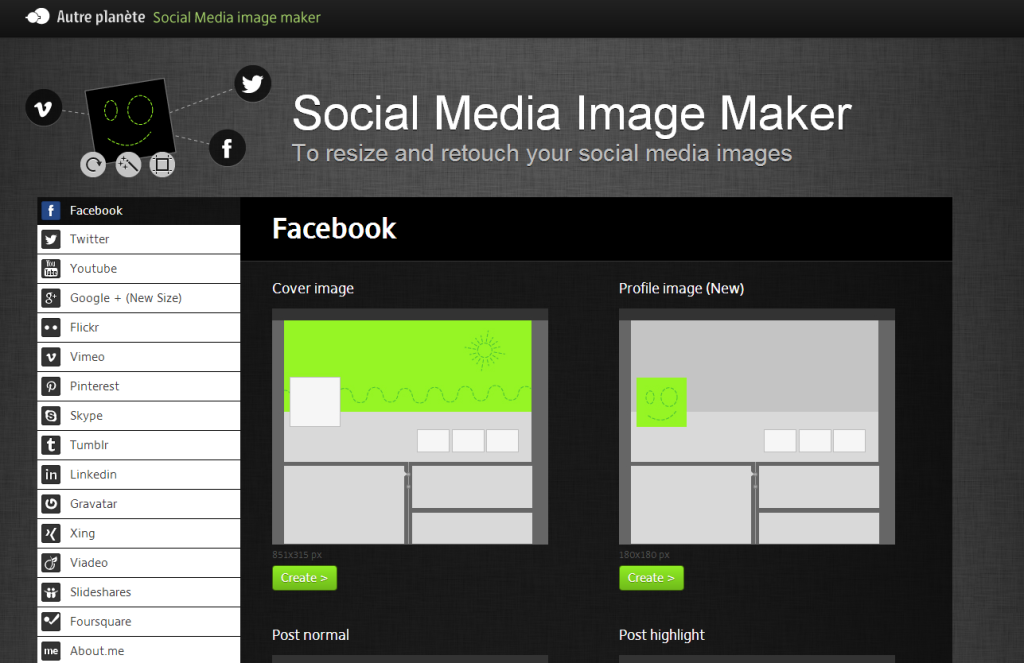
Task: Click the Profile image layout preview
Action: point(757,427)
